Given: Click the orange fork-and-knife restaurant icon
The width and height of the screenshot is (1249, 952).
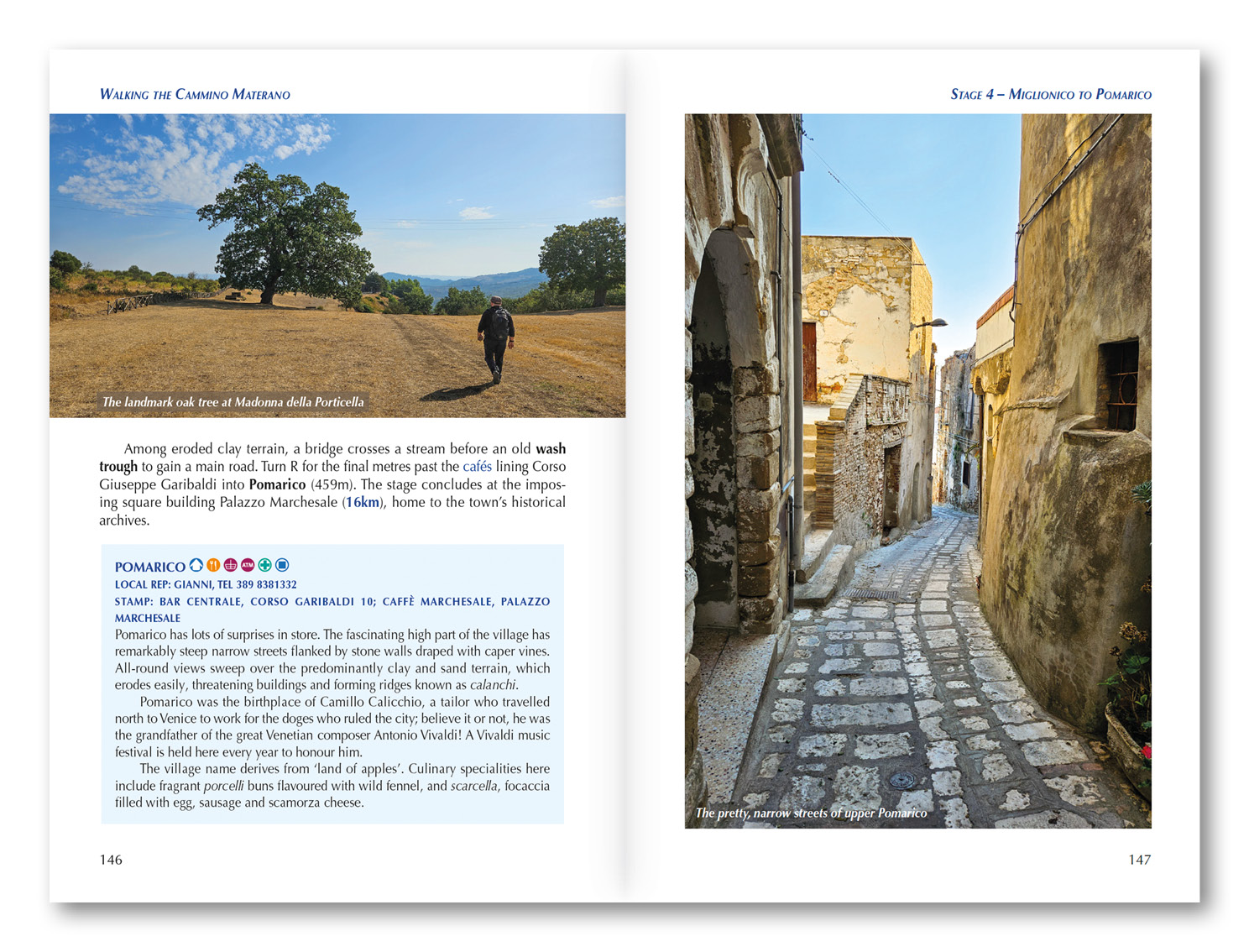Looking at the screenshot, I should (x=213, y=565).
